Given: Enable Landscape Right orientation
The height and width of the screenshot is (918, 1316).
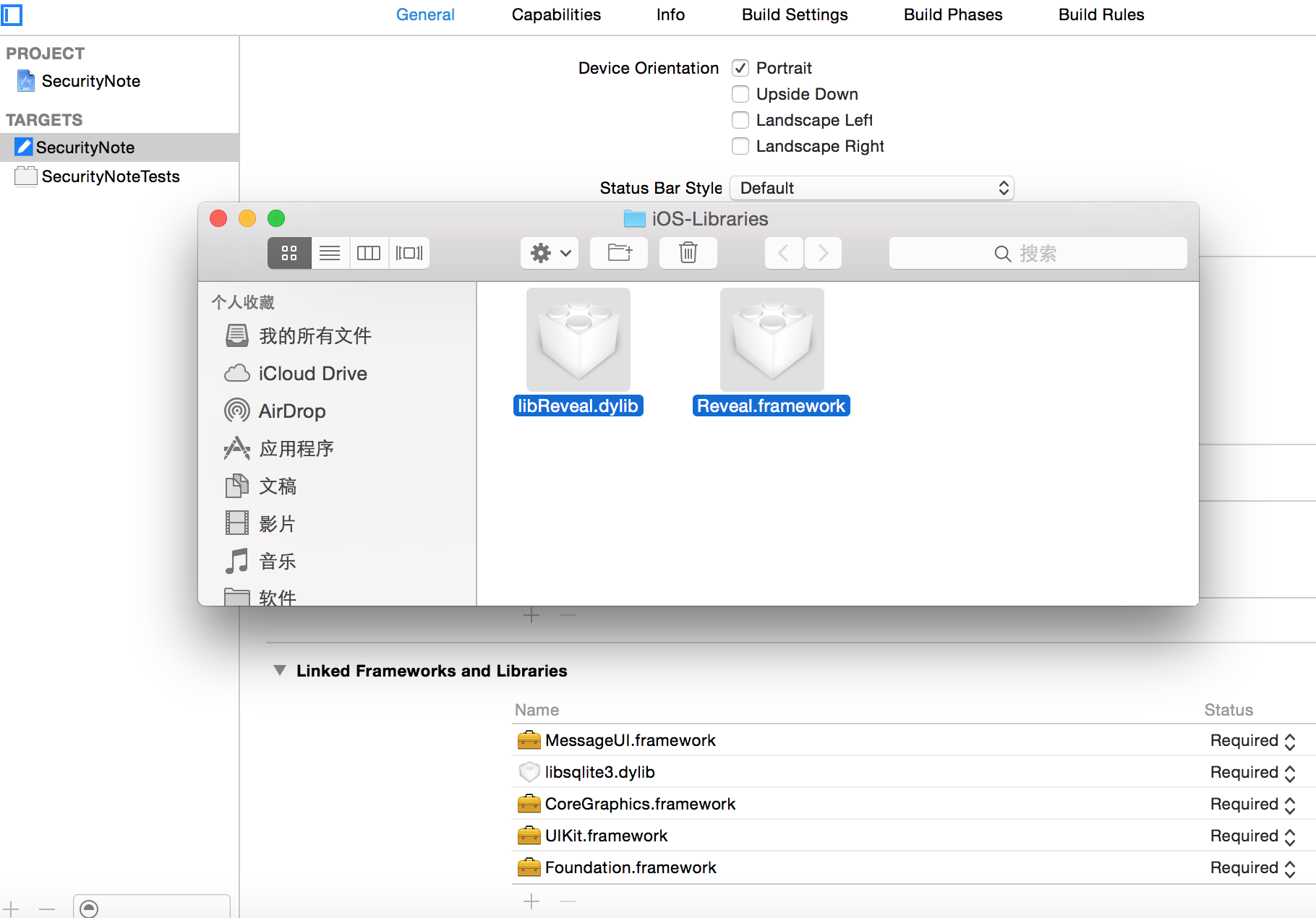Looking at the screenshot, I should point(740,146).
